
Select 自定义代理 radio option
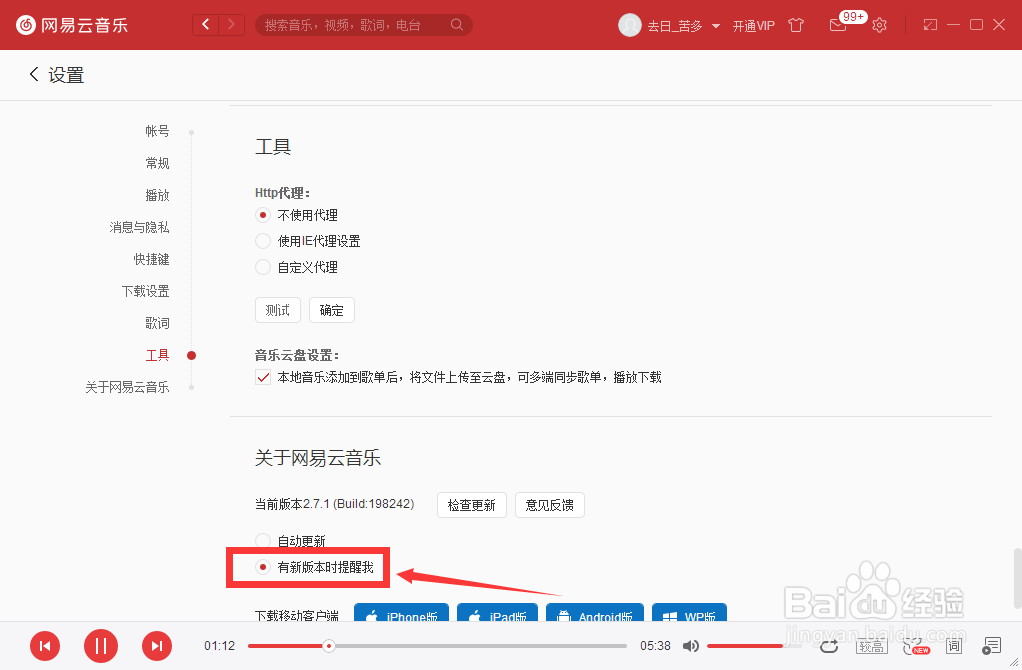click(x=263, y=267)
